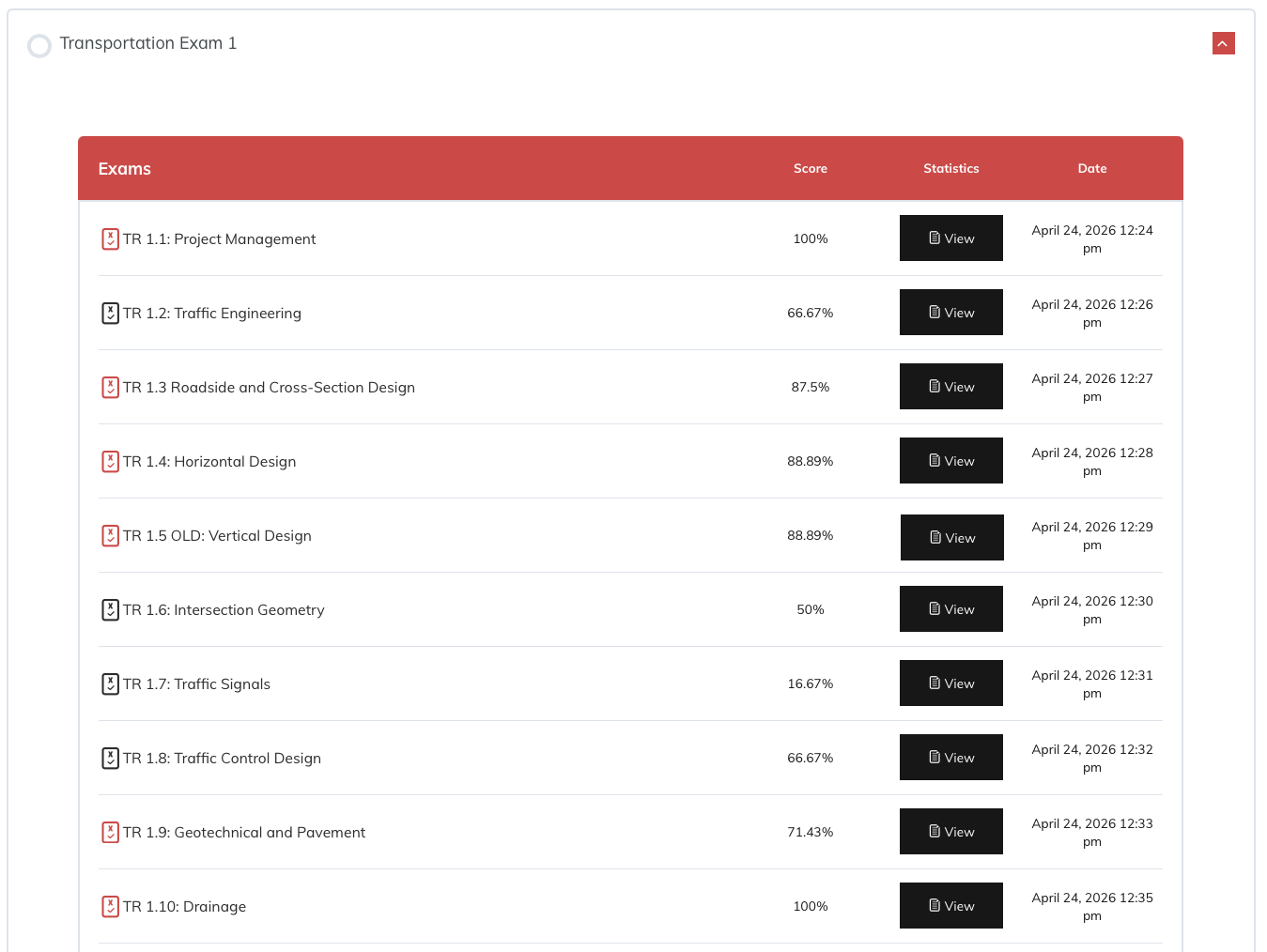Click the quiz icon beside TR 1.3 Roadside Design

(110, 388)
